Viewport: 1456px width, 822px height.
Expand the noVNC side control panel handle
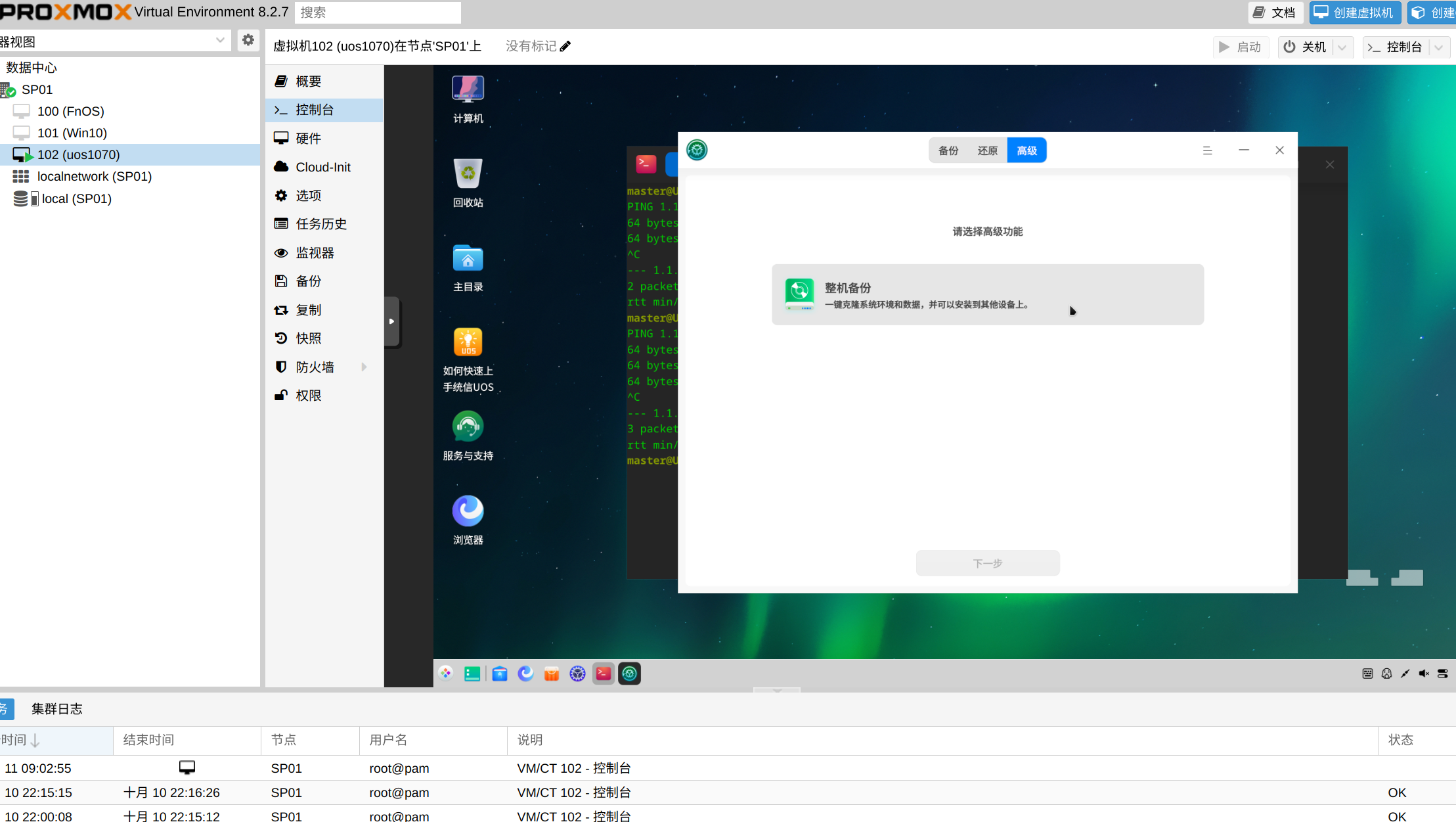click(x=391, y=321)
